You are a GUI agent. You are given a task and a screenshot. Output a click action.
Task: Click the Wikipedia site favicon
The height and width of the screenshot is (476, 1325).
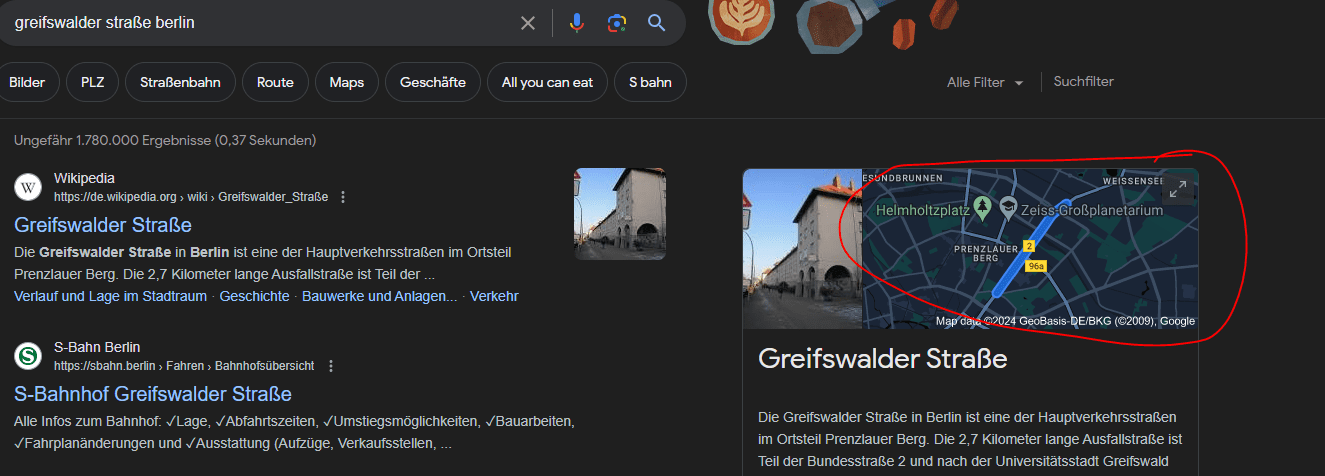(28, 187)
